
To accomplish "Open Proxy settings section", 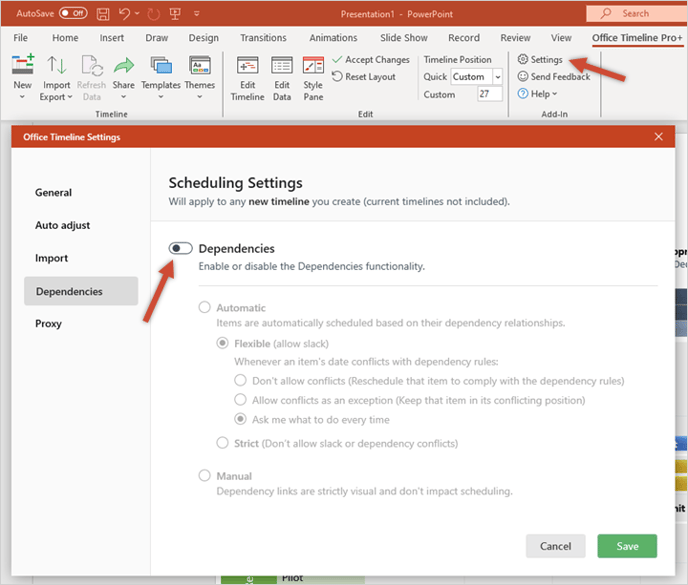I will [x=48, y=323].
